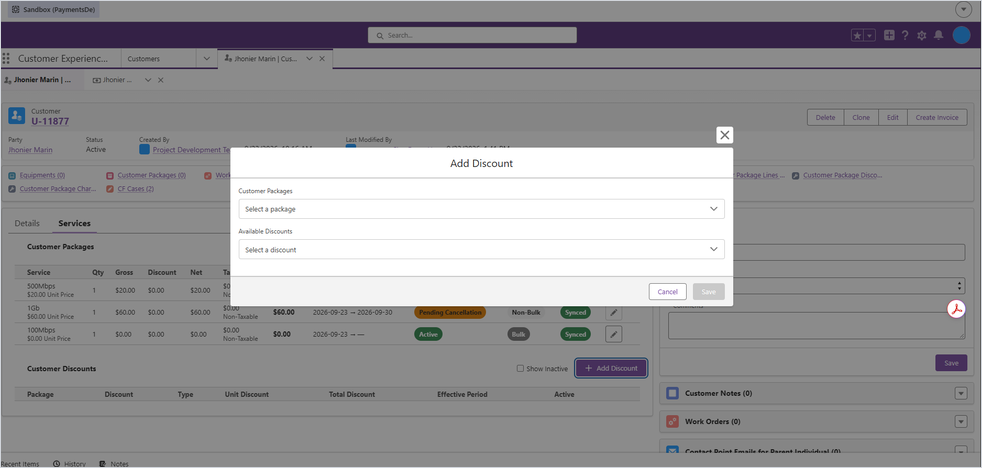Click the disabled Save button in dialog
982x468 pixels.
pyautogui.click(x=708, y=291)
